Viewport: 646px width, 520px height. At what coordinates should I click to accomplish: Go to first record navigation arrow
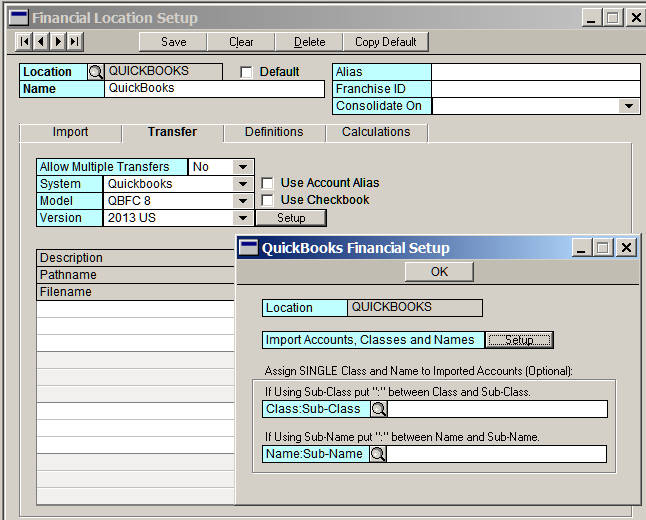(x=24, y=42)
